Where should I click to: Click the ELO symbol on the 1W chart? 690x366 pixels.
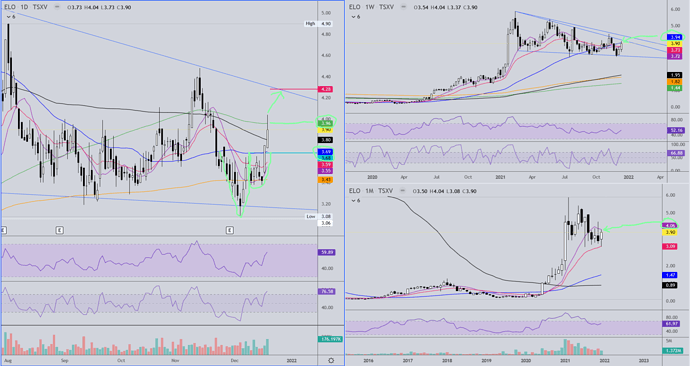coord(355,7)
